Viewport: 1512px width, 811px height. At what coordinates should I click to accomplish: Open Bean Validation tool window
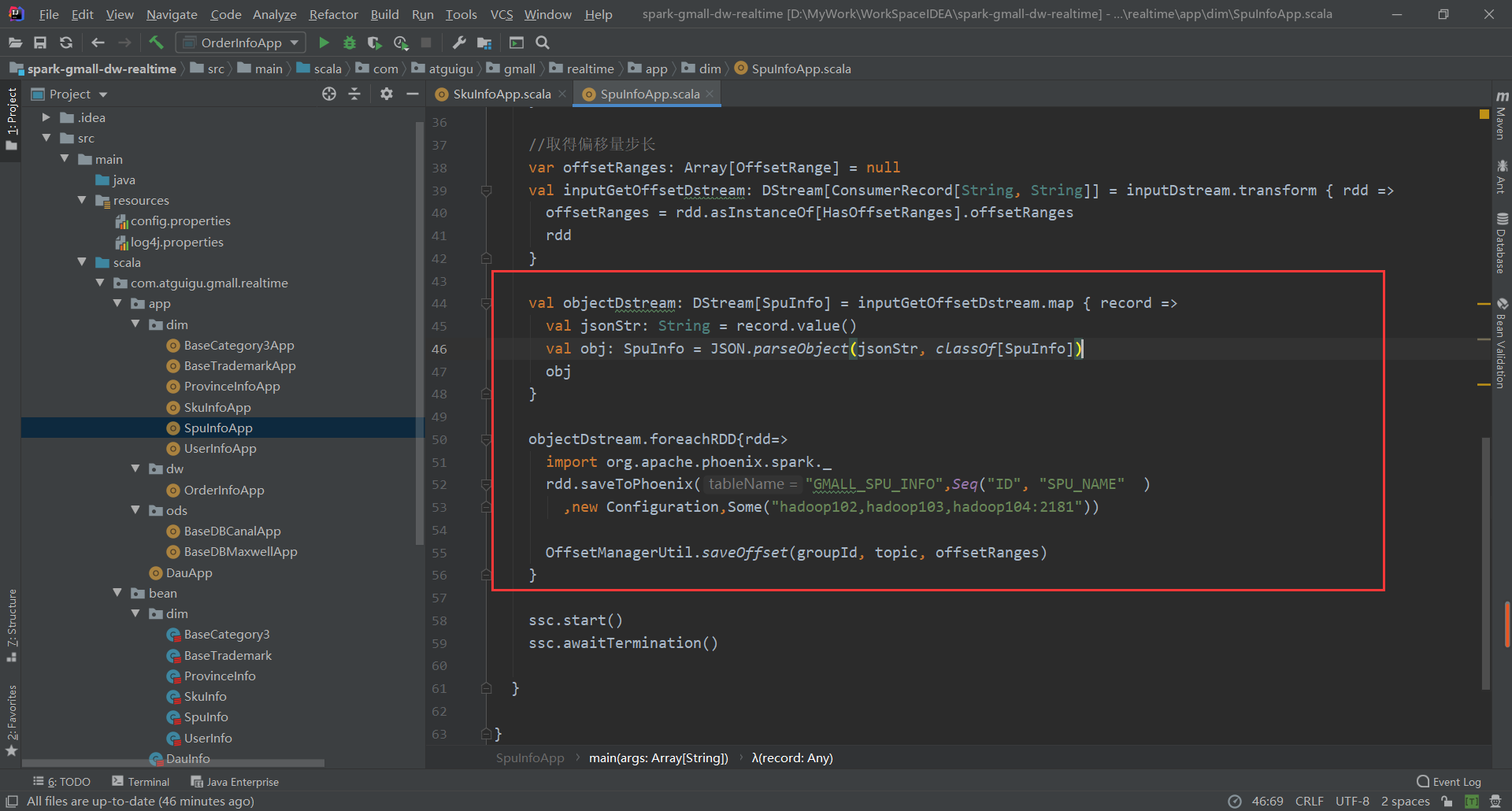[1502, 343]
